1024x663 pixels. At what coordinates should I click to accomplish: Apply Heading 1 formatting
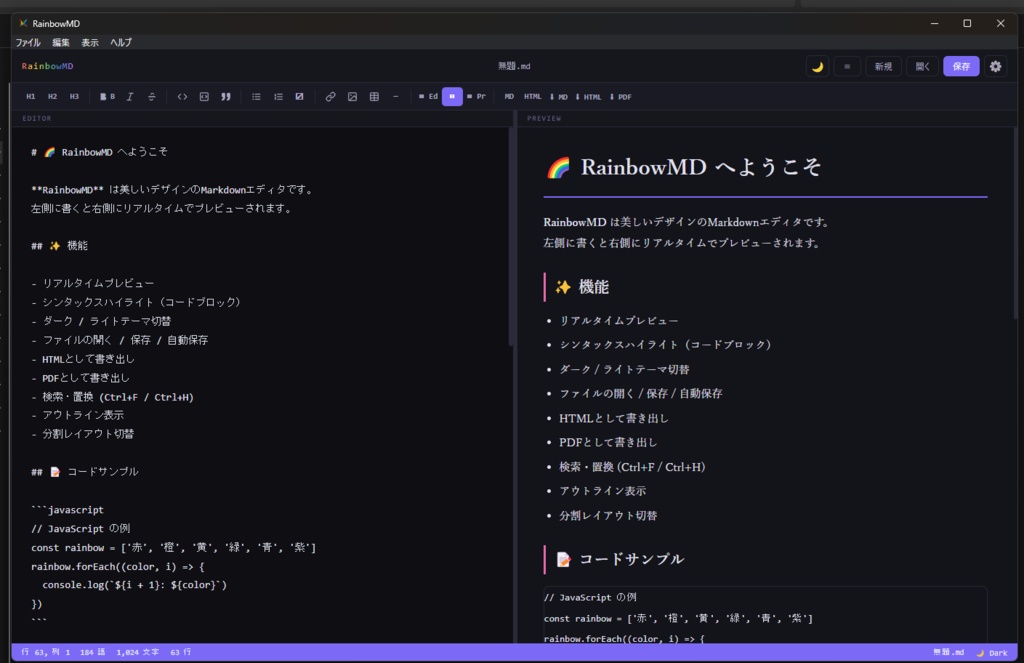point(29,96)
